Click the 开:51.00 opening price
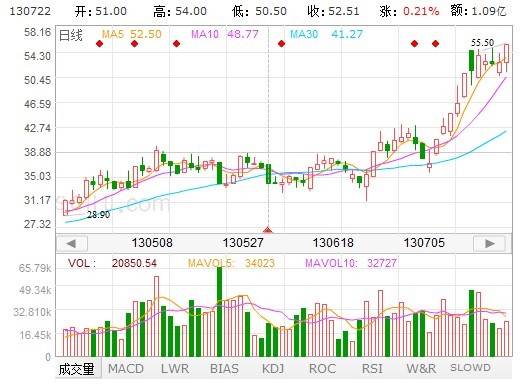Viewport: 525px width, 386px height. (x=101, y=11)
